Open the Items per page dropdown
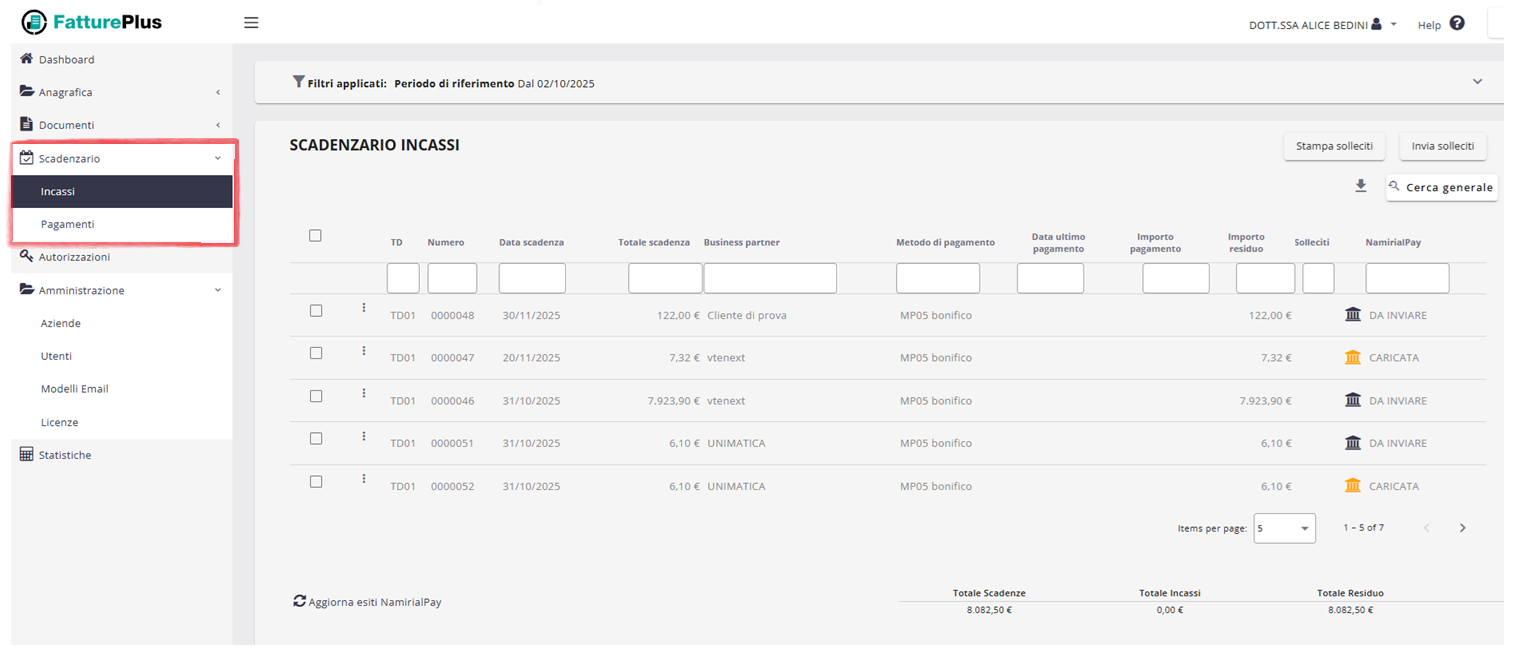Image resolution: width=1519 pixels, height=651 pixels. tap(1285, 528)
